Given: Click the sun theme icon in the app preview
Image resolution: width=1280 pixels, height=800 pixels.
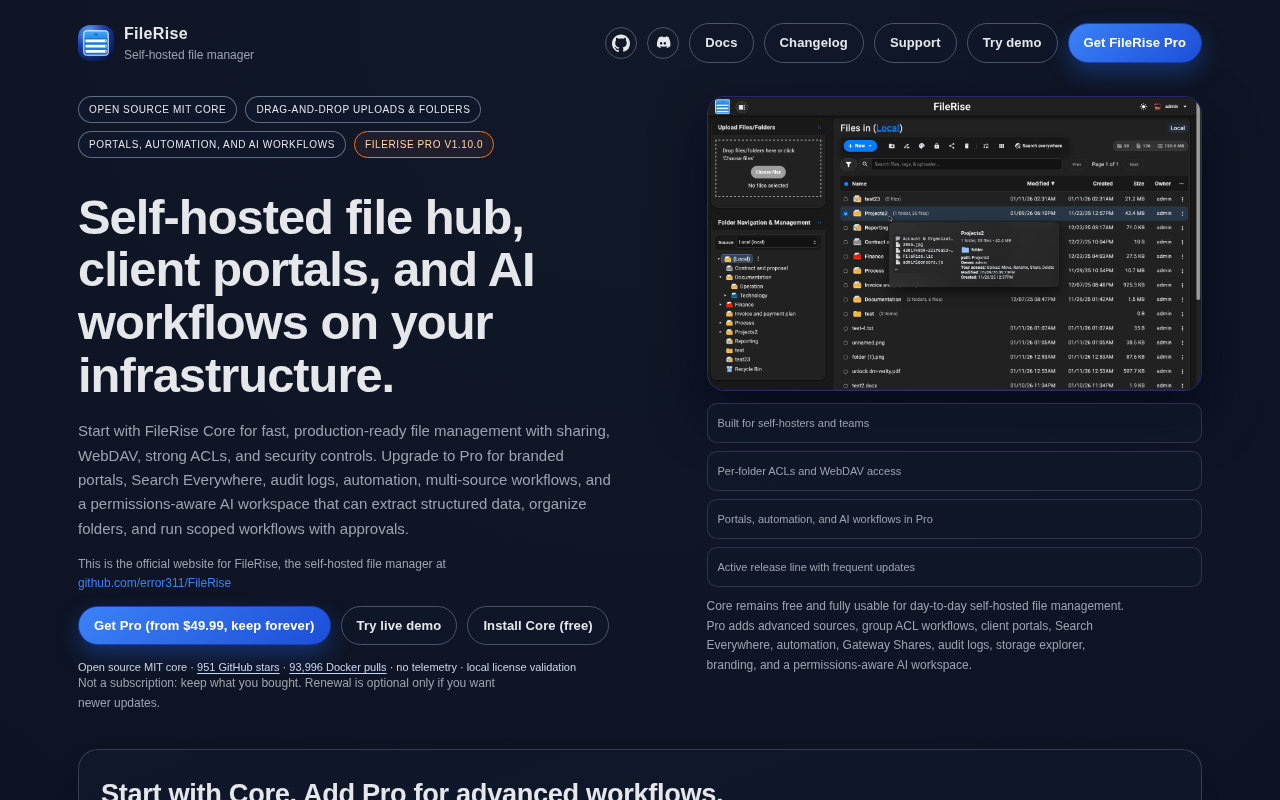Looking at the screenshot, I should pyautogui.click(x=1143, y=106).
